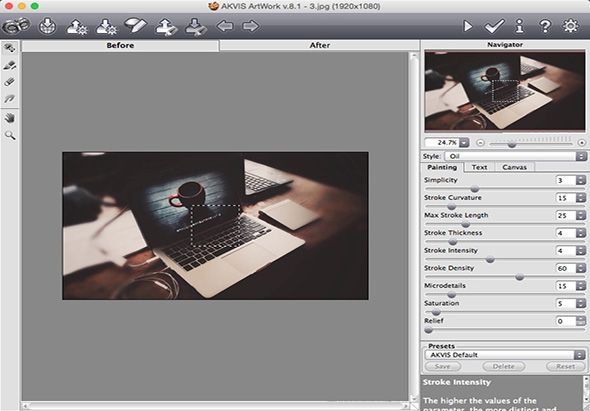Apply result with the checkmark icon
The image size is (590, 411).
(494, 26)
